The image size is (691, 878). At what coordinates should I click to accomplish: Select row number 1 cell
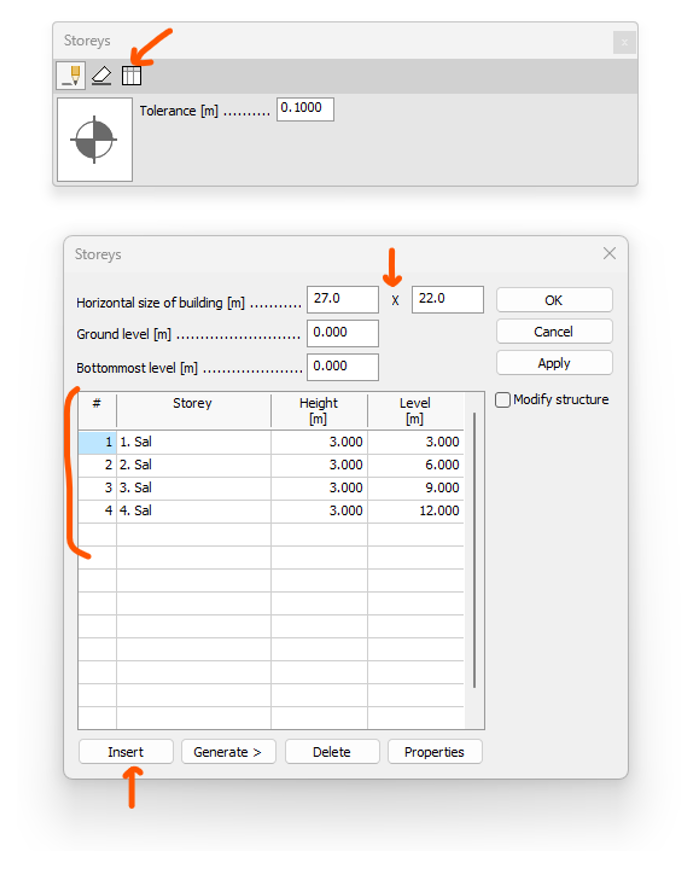tap(97, 442)
